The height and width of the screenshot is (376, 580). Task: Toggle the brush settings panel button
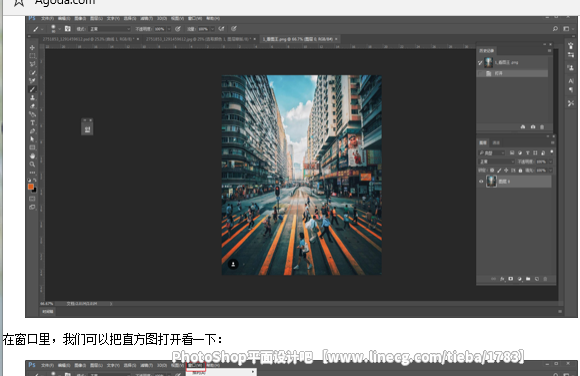(68, 28)
